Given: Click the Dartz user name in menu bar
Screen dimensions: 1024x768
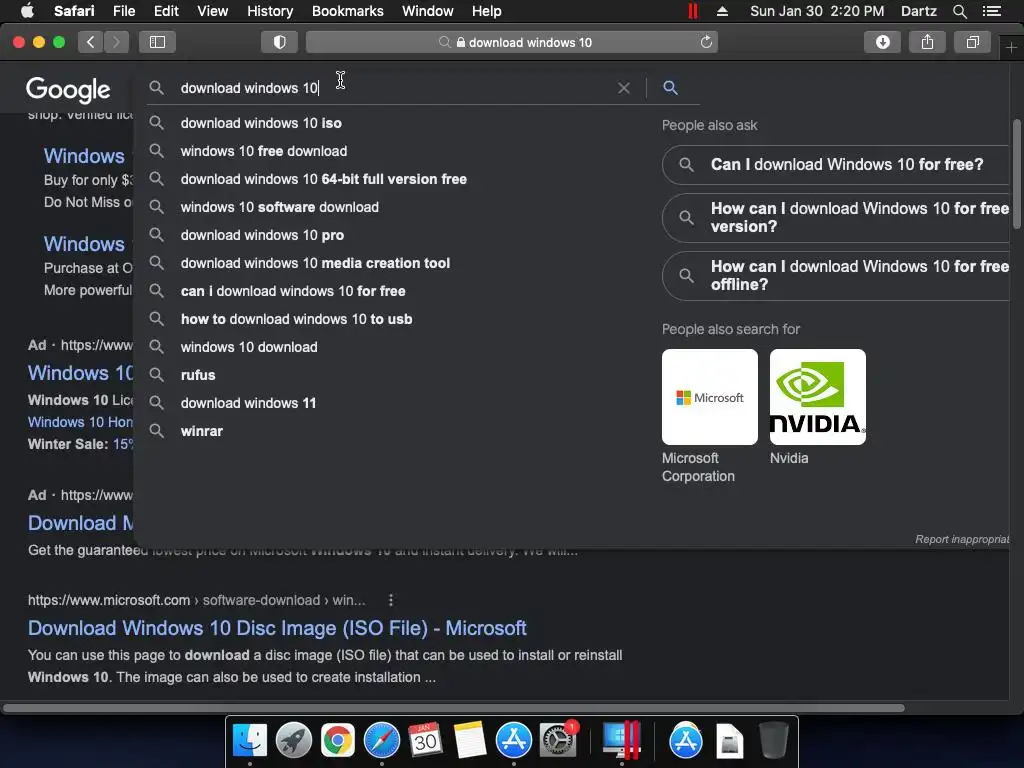Looking at the screenshot, I should [x=918, y=11].
